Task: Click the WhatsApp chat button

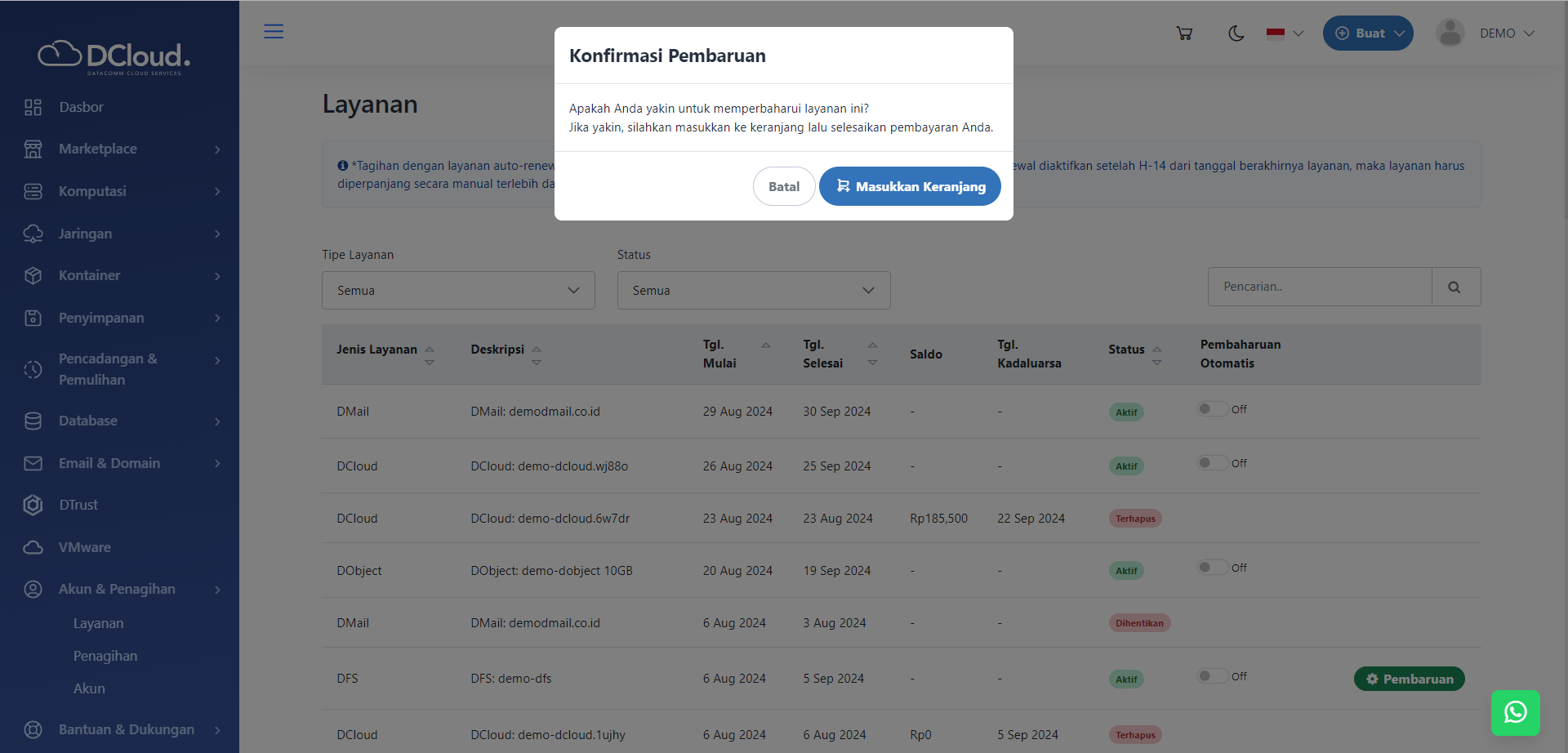Action: pos(1515,712)
